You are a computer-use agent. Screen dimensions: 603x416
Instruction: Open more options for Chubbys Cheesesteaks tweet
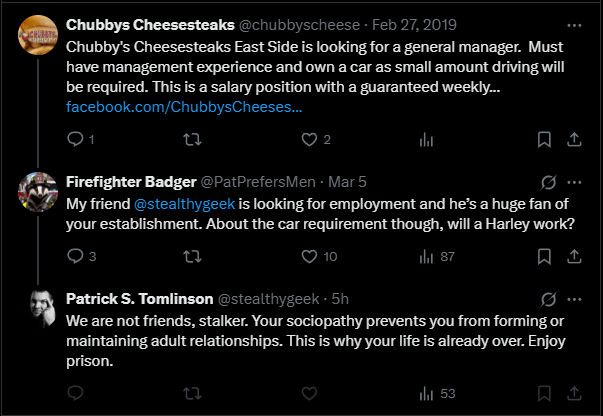pyautogui.click(x=574, y=25)
